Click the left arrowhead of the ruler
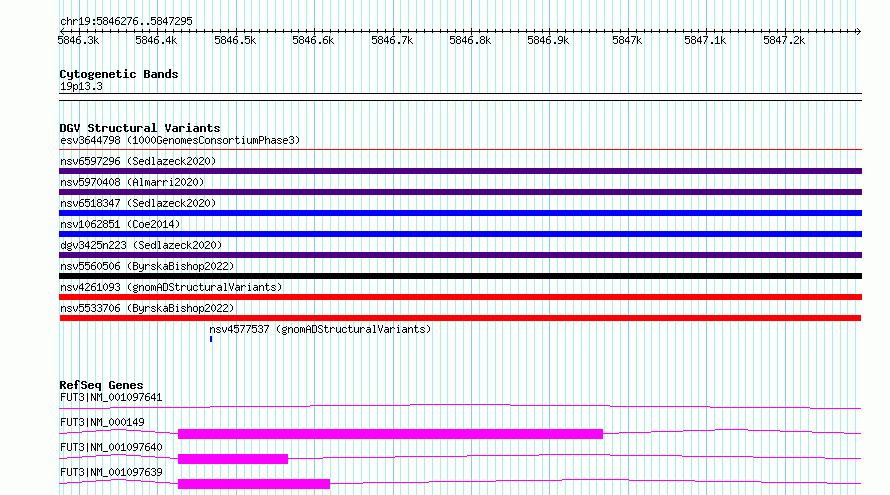 pyautogui.click(x=62, y=31)
